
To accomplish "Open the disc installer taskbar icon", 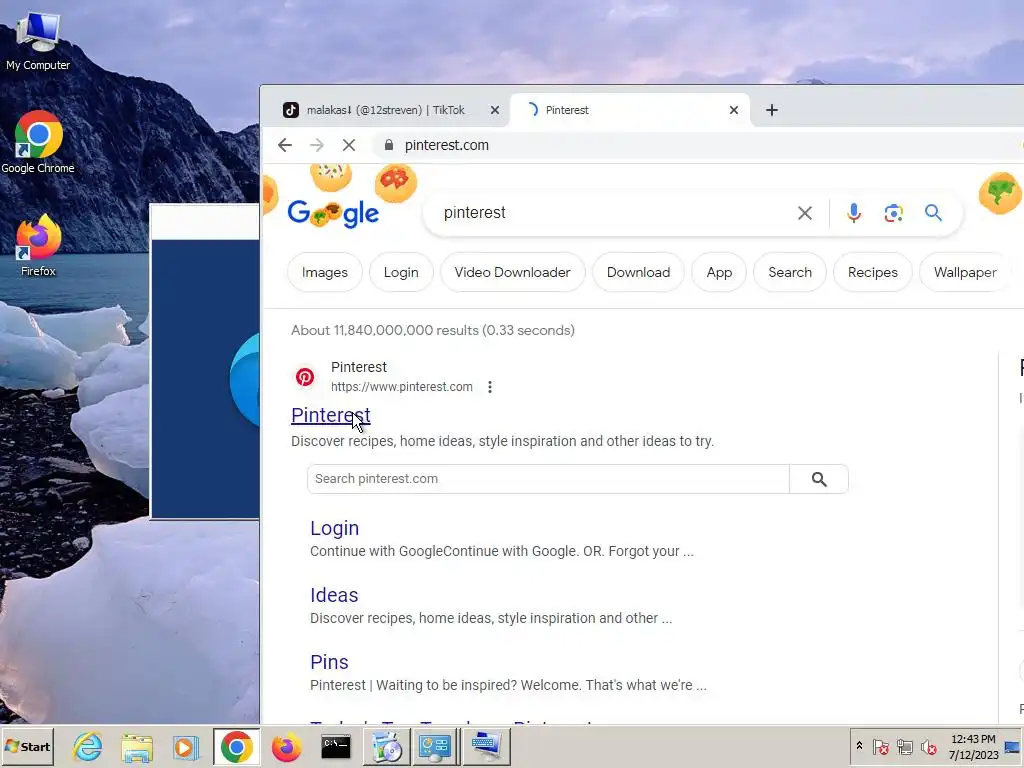I will click(x=387, y=746).
